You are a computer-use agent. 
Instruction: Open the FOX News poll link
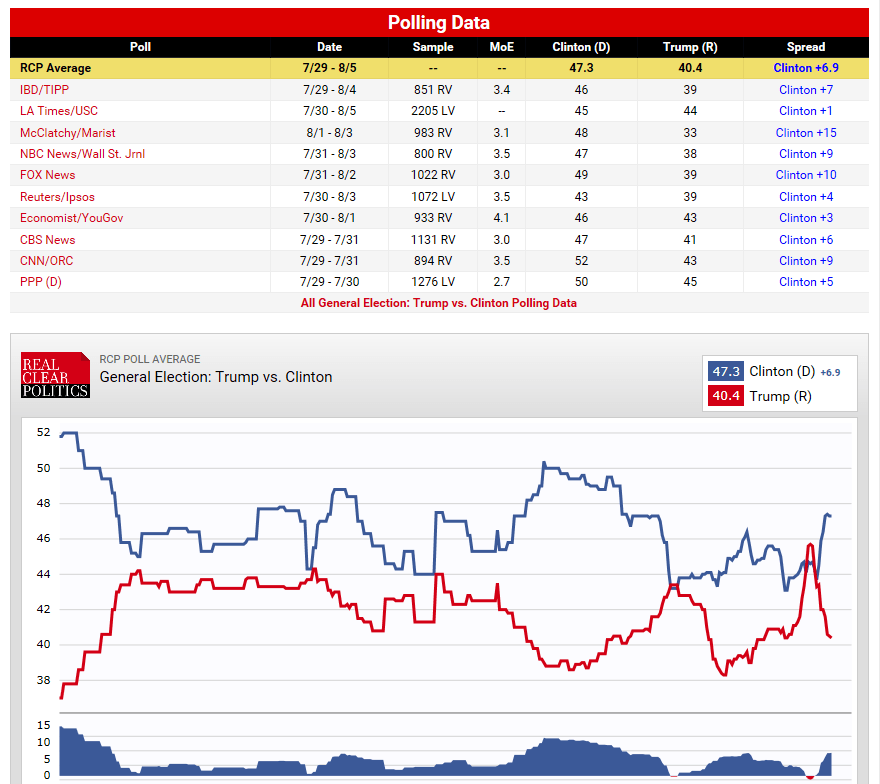pos(47,175)
